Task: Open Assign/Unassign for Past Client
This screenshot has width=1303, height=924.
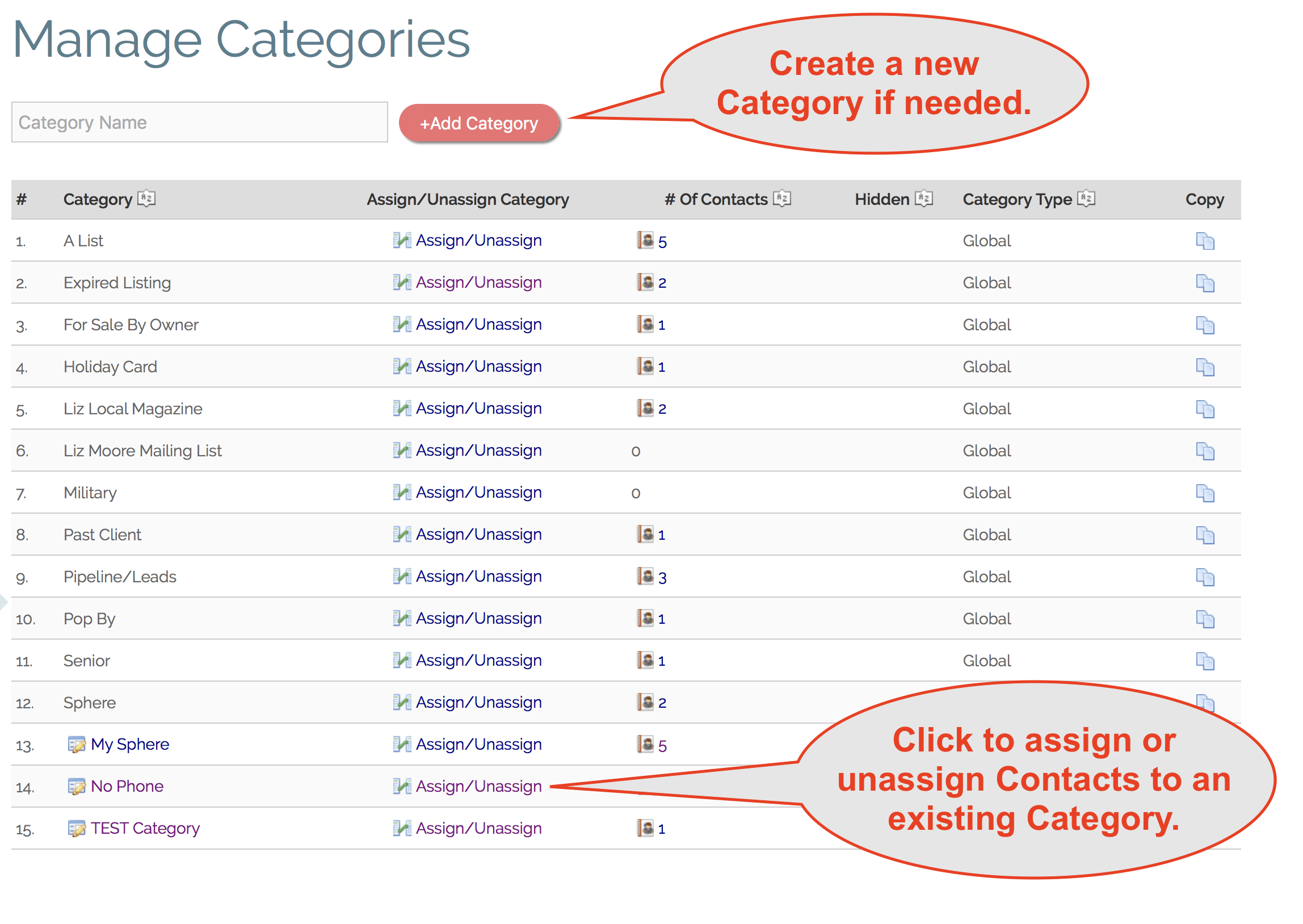Action: point(478,534)
